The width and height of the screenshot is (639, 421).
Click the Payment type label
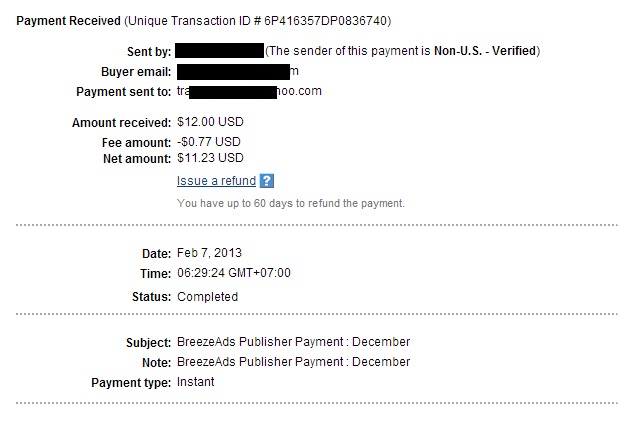coord(131,383)
